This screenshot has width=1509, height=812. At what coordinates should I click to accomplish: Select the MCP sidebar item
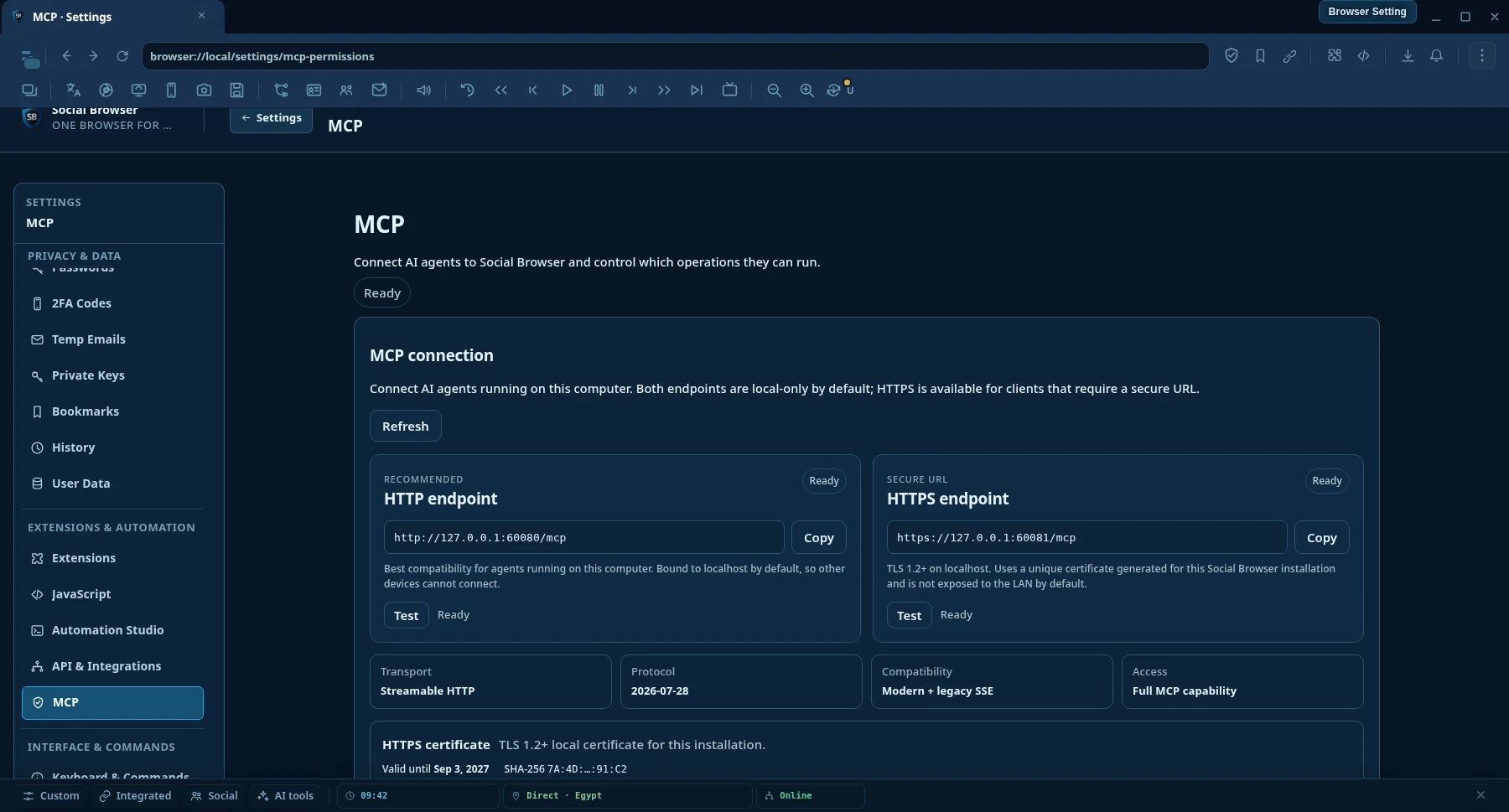pyautogui.click(x=112, y=703)
